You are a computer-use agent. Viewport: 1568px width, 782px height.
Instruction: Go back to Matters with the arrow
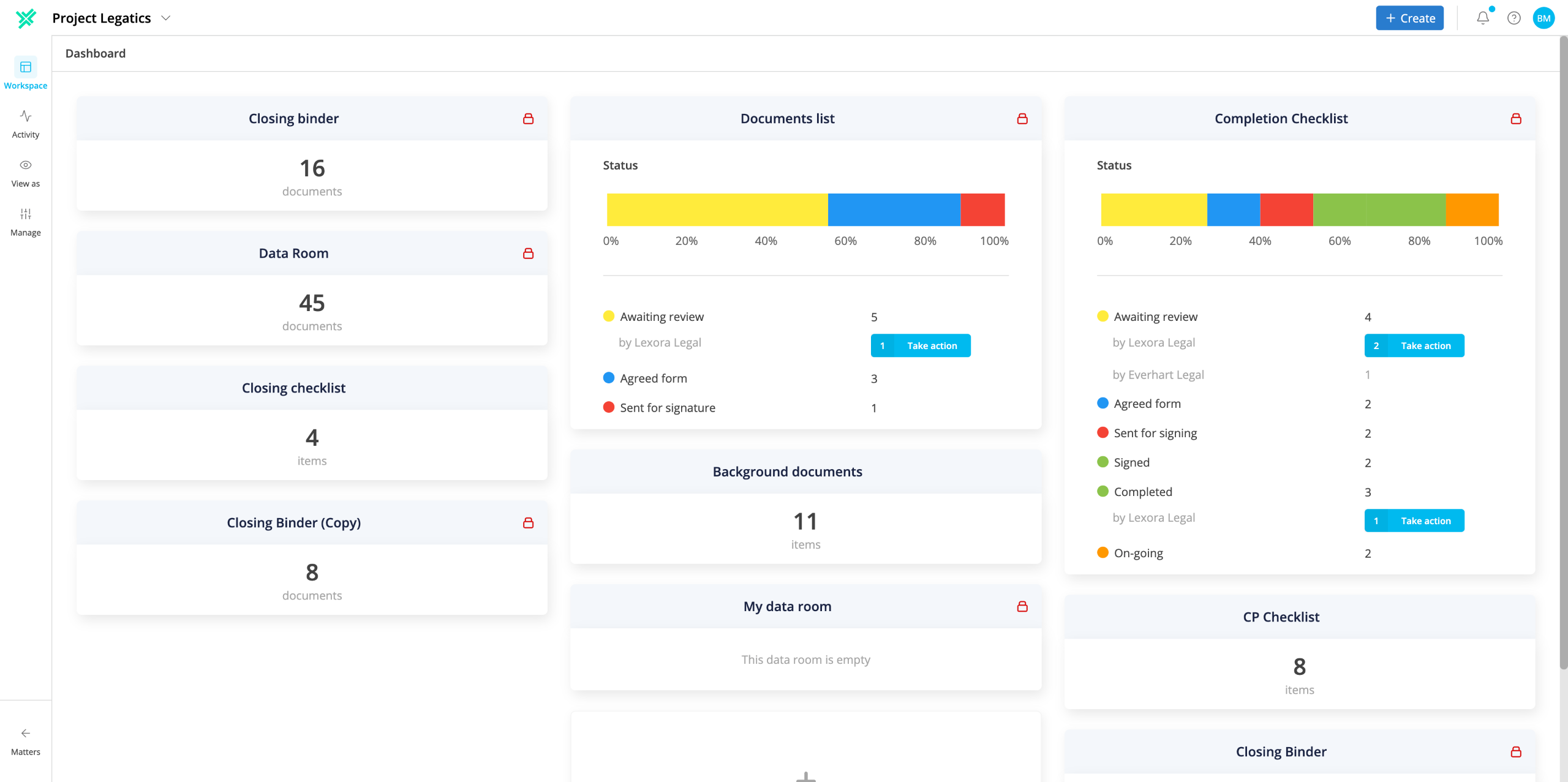(26, 742)
